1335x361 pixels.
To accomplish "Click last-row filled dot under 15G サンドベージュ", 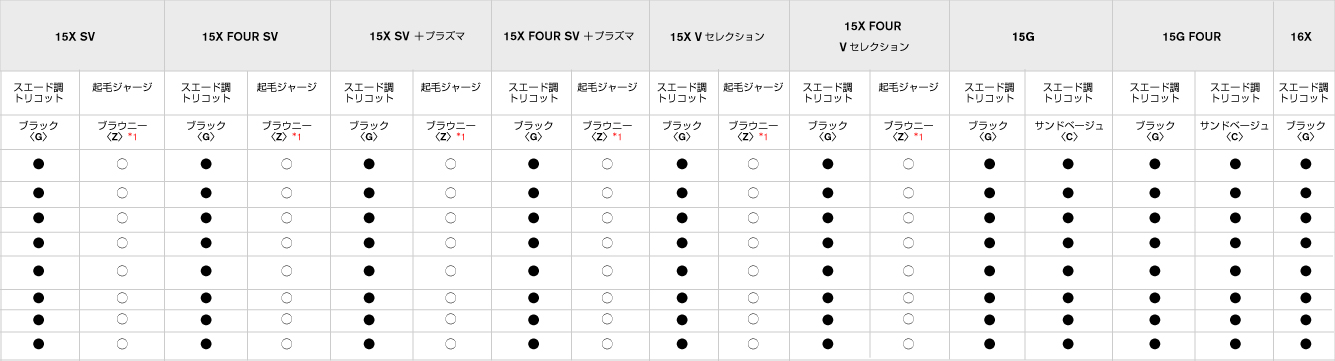I will pos(1068,344).
